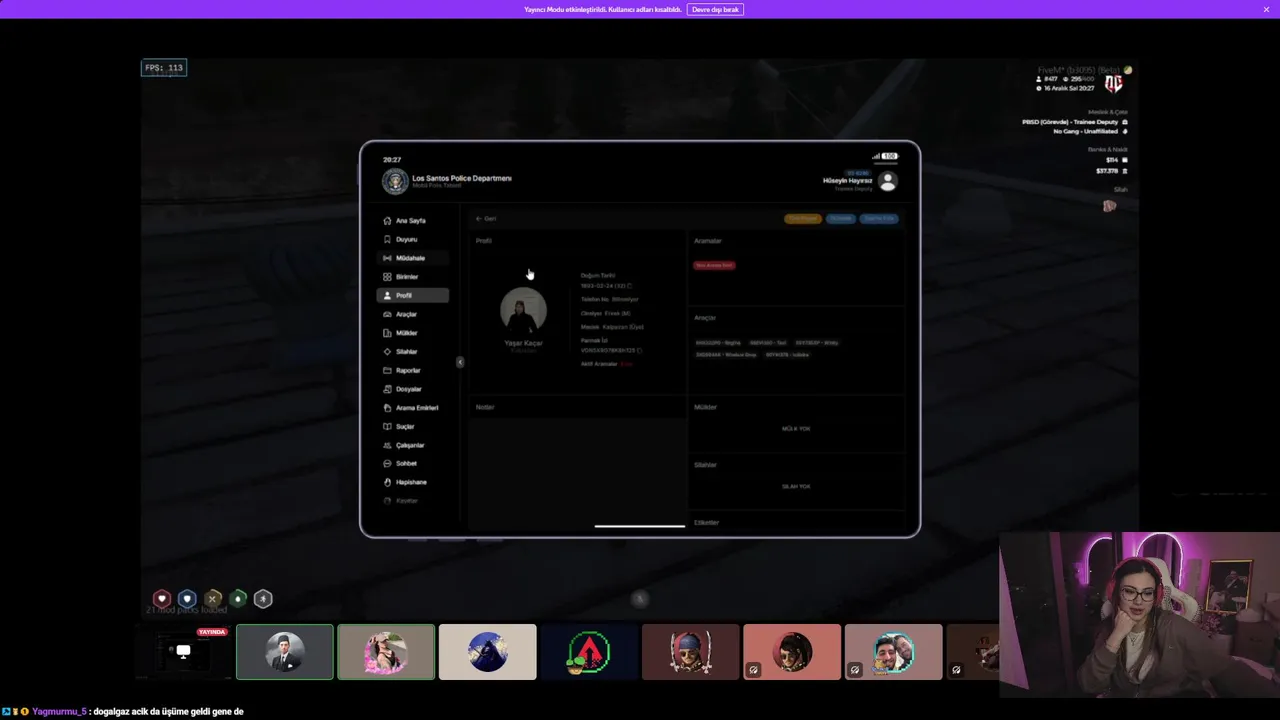This screenshot has width=1280, height=720.
Task: Click the first vehicle tag under Araçlar
Action: (718, 342)
